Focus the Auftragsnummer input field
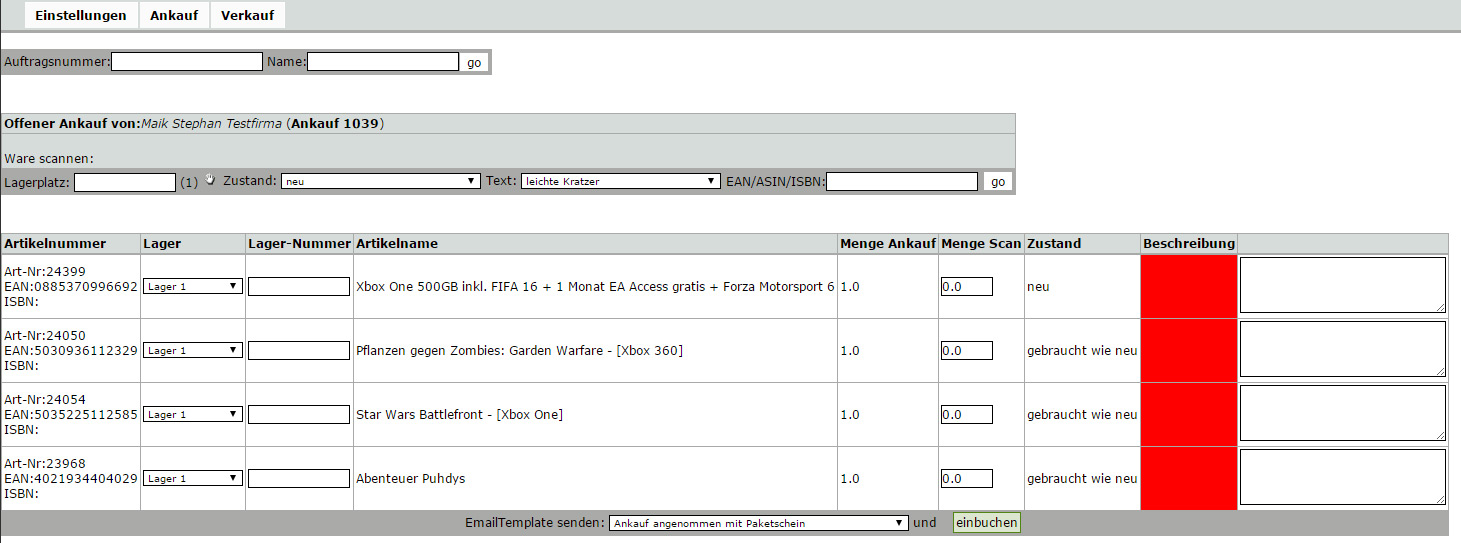 [187, 62]
